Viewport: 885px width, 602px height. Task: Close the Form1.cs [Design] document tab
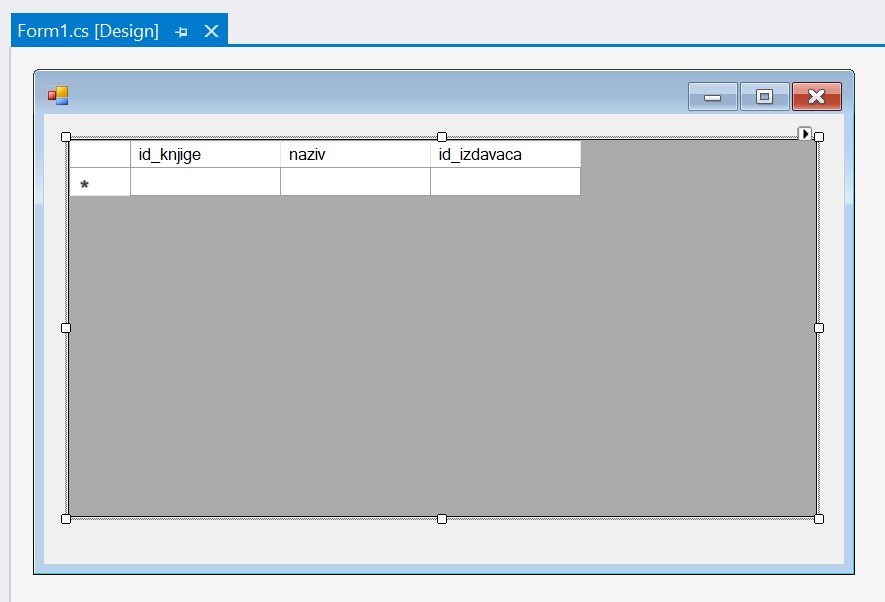coord(211,31)
